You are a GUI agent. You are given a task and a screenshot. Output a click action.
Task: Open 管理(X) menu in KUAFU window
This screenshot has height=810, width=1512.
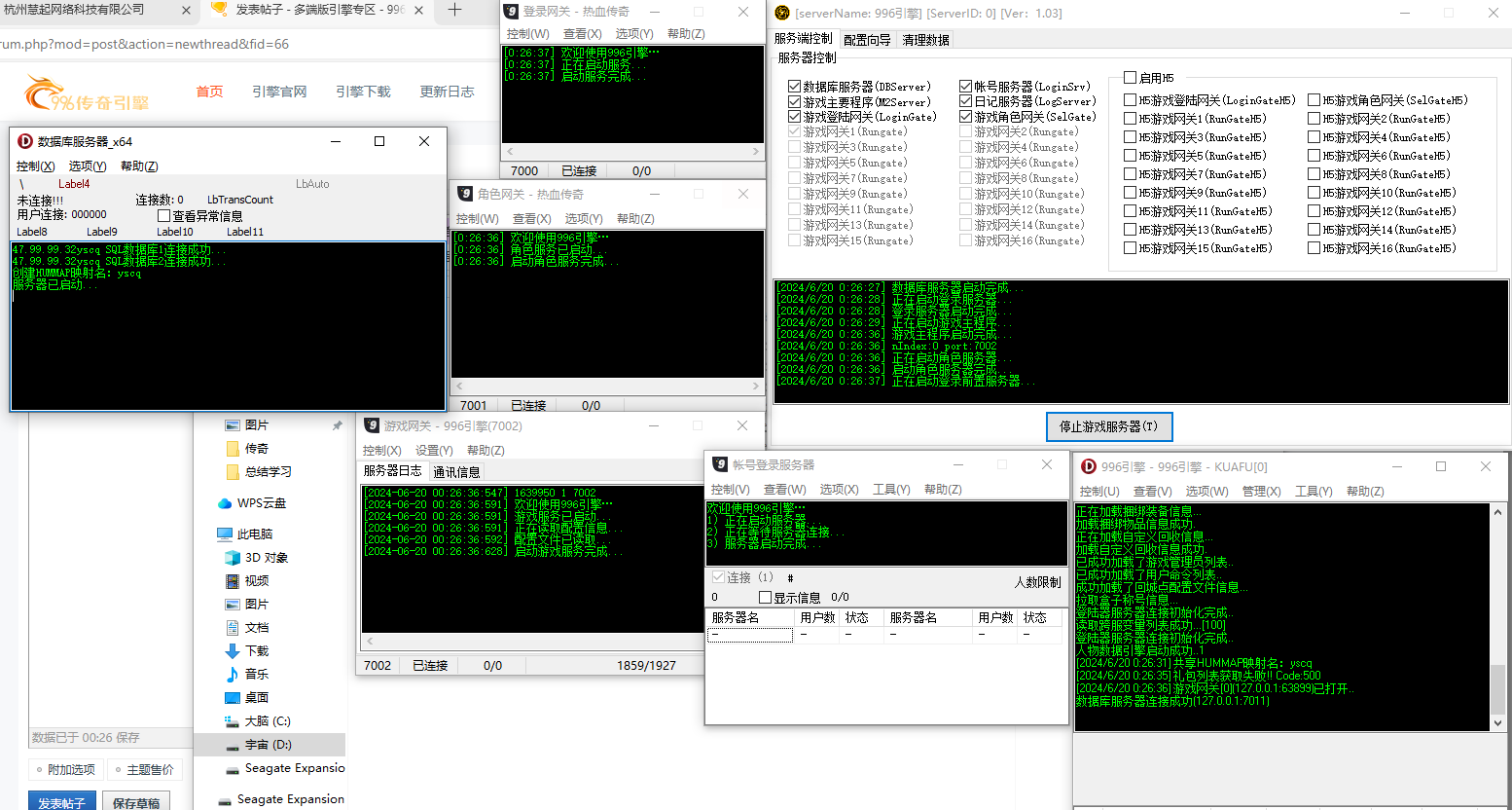pos(1261,492)
